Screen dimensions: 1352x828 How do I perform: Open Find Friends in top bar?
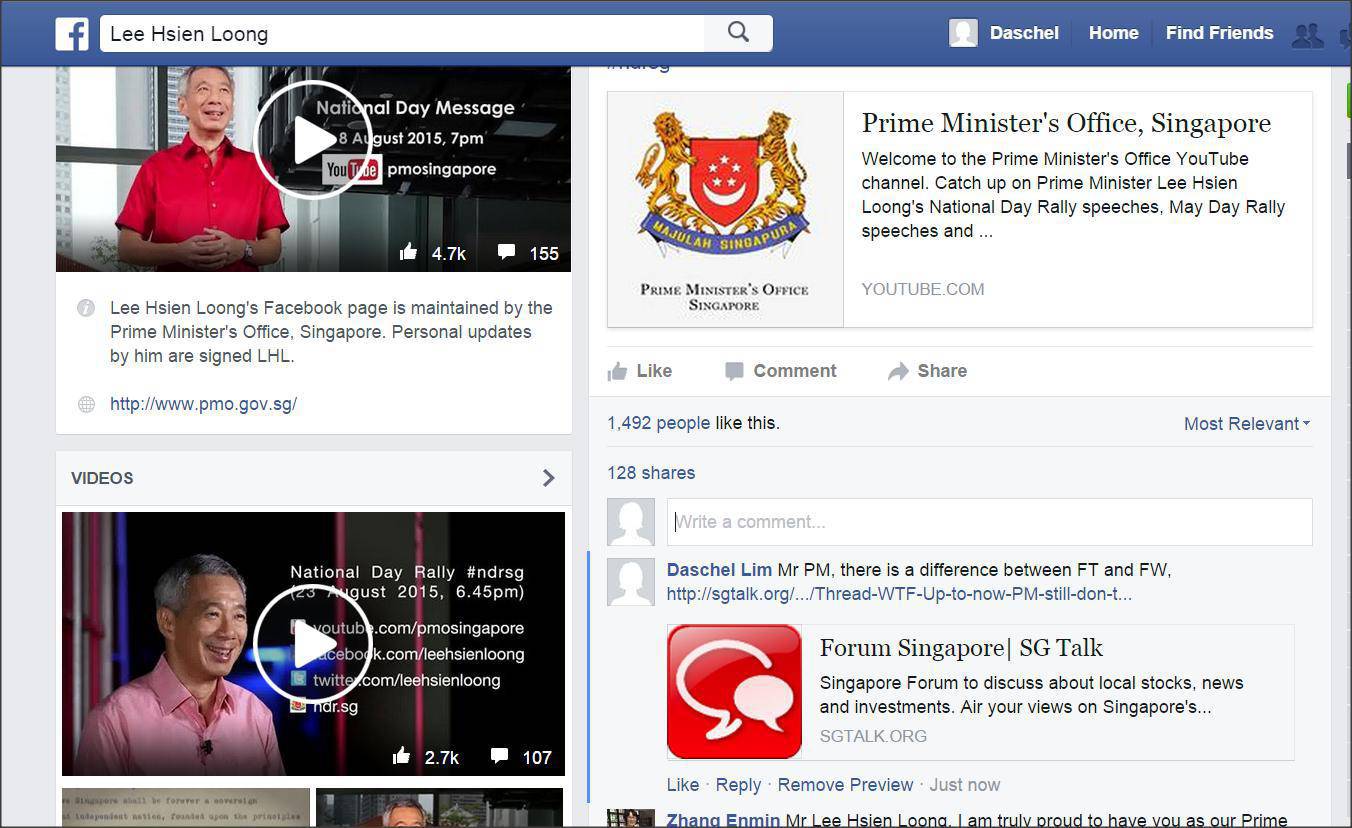point(1219,33)
